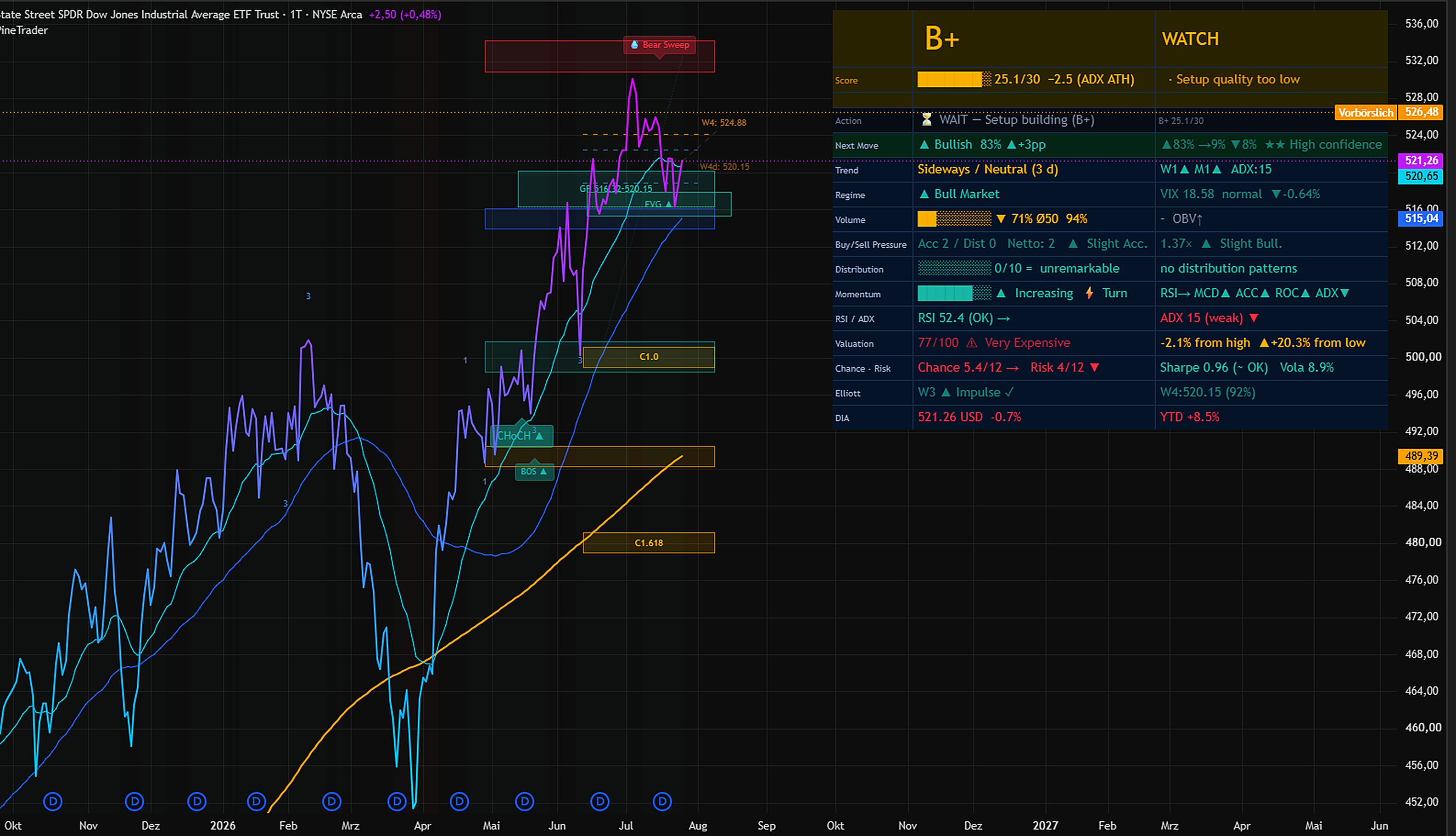
Task: Click the score progress bar at 25.1/30
Action: point(954,79)
